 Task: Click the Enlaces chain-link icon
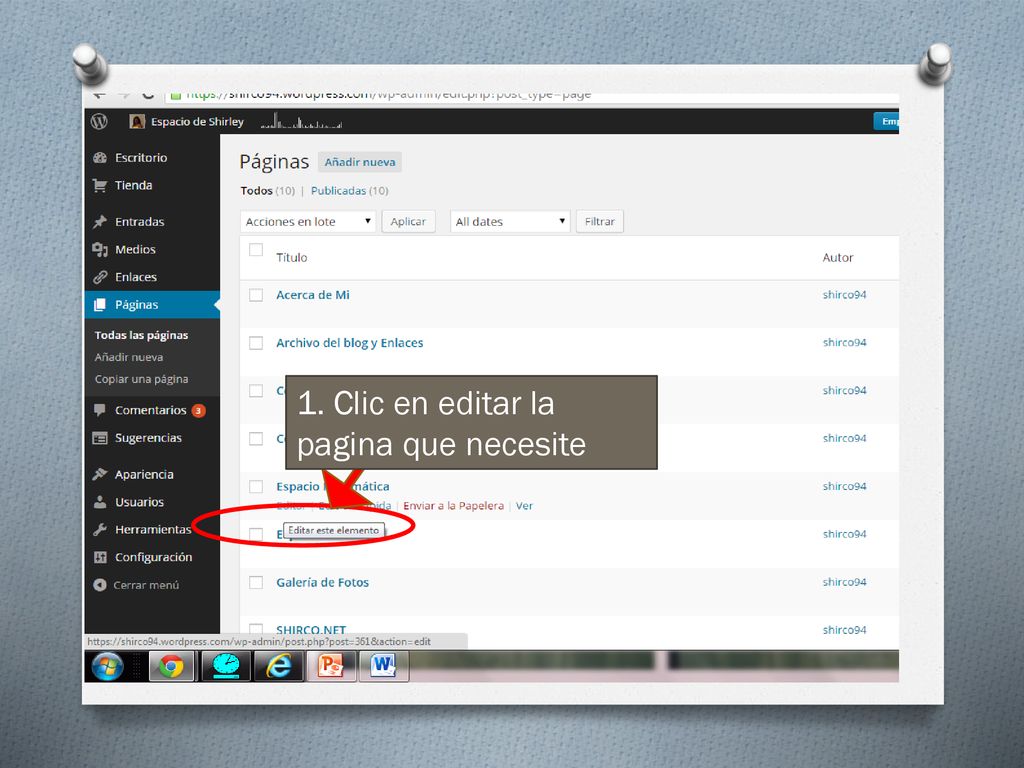click(100, 277)
